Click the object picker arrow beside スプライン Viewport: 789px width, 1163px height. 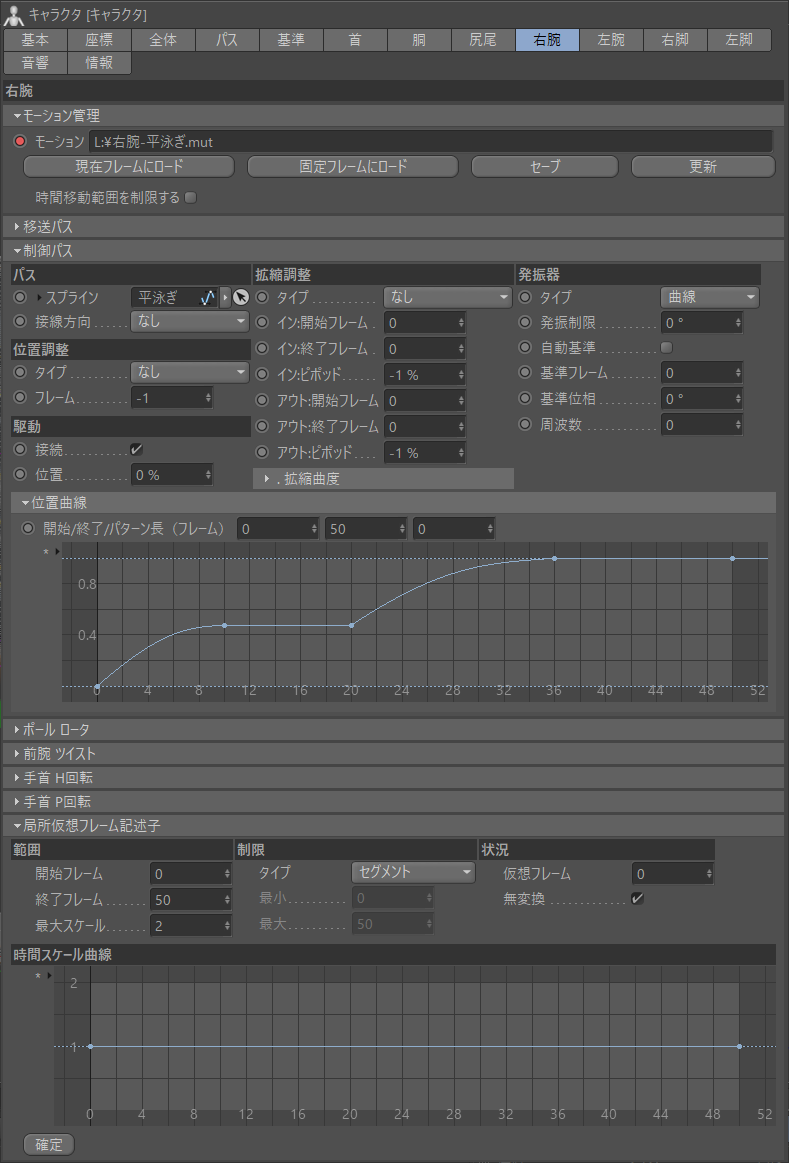pos(240,297)
